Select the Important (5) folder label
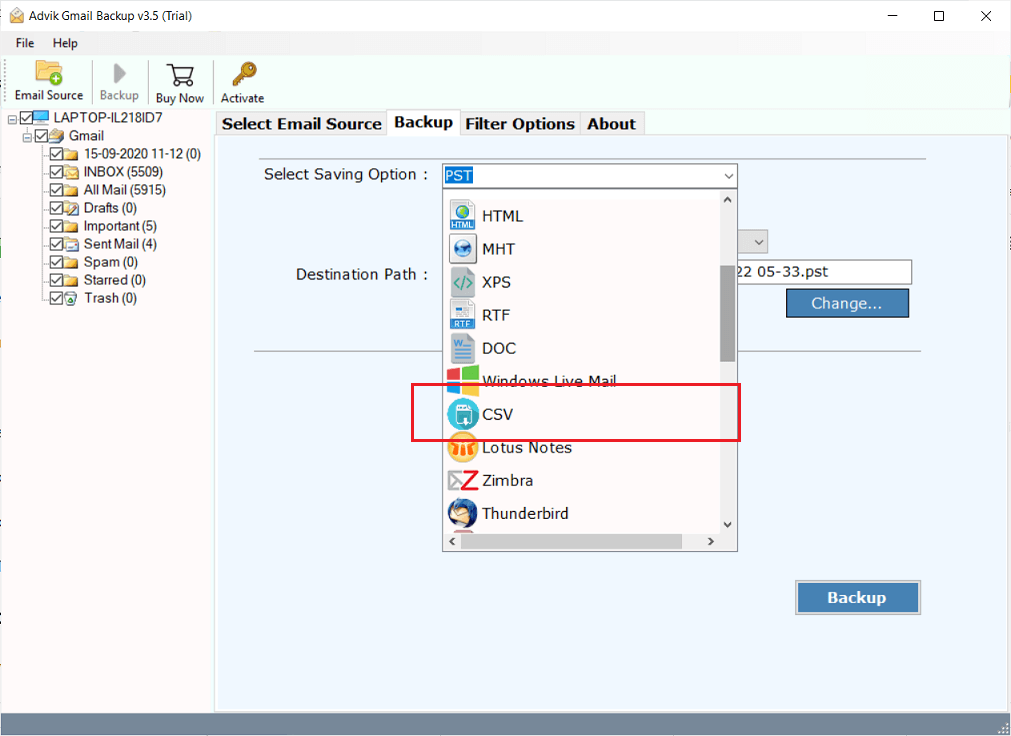This screenshot has width=1011, height=736. click(120, 226)
